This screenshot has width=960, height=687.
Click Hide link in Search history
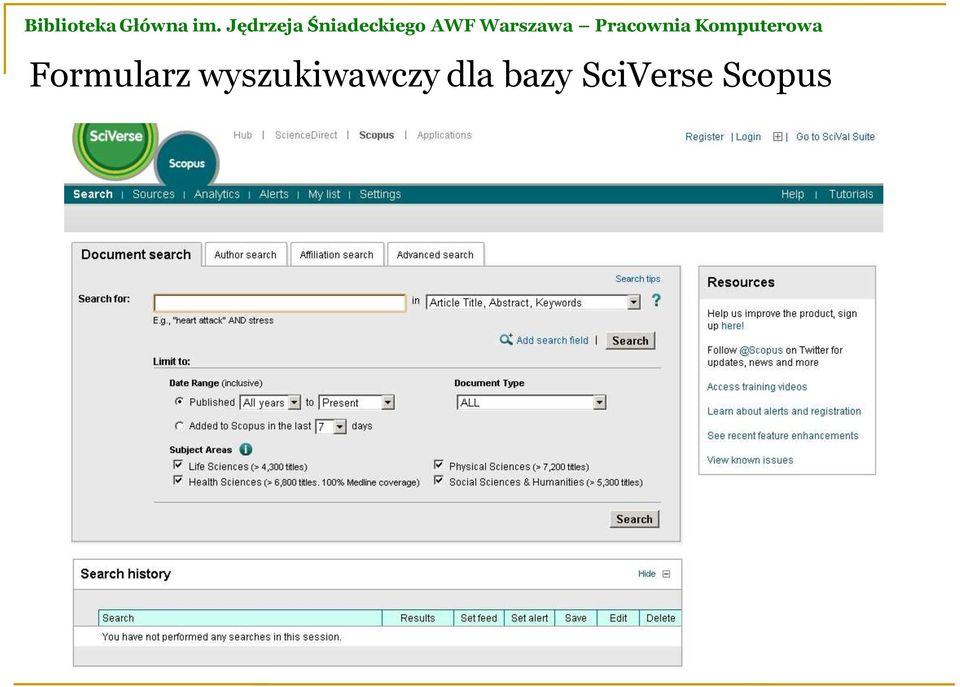tap(647, 574)
